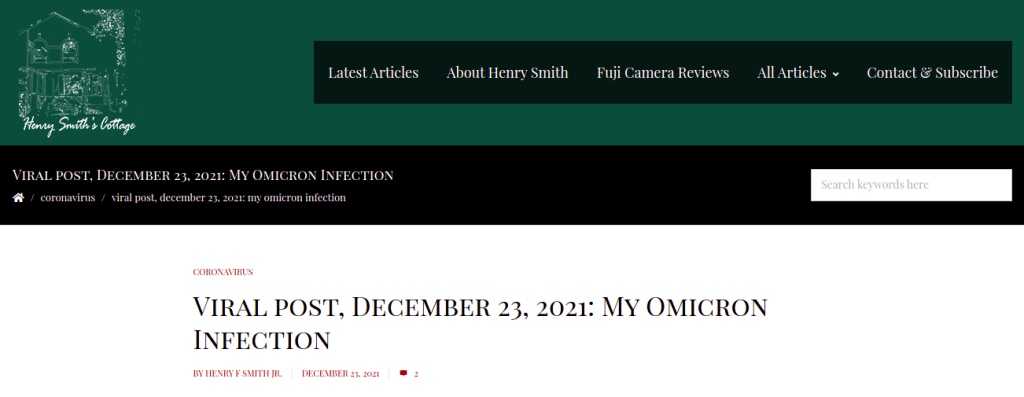Open the red CORONAVIRUS category label
Screen dimensions: 1024x397
(x=223, y=272)
